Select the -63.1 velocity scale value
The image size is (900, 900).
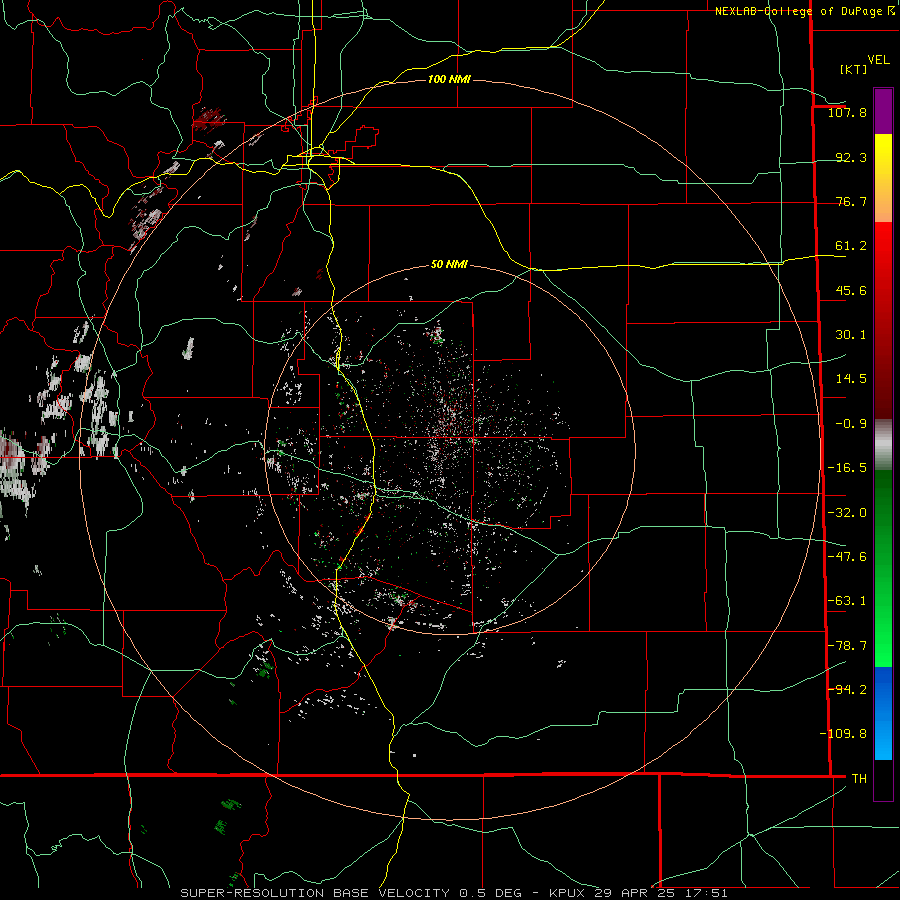[x=847, y=601]
